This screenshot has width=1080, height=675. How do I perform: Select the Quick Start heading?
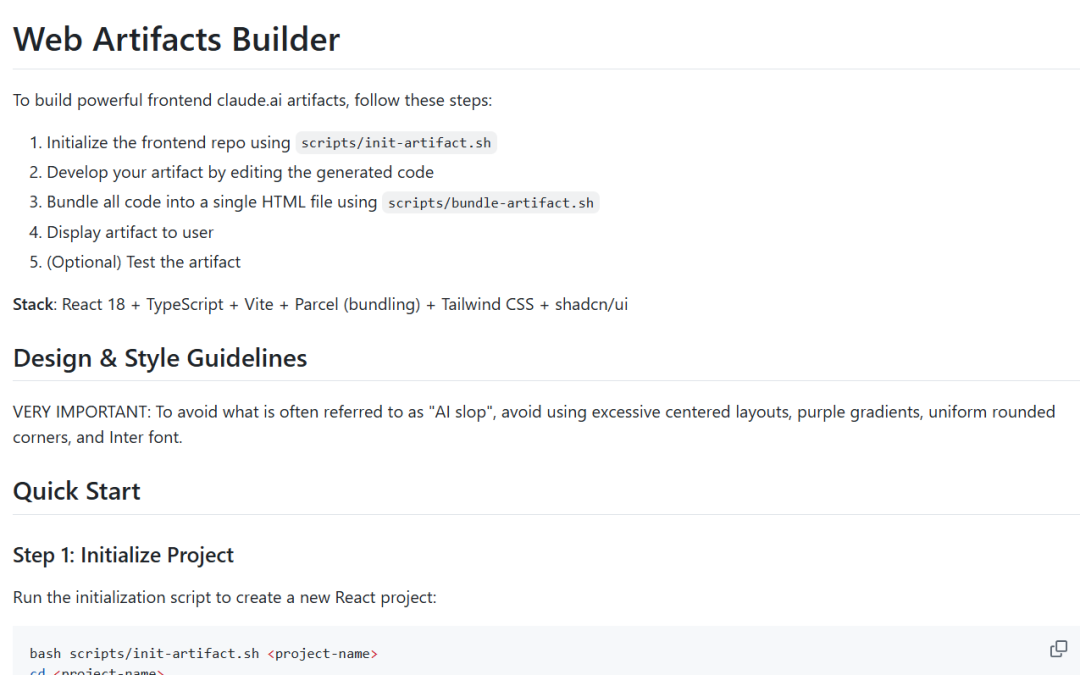click(x=77, y=491)
